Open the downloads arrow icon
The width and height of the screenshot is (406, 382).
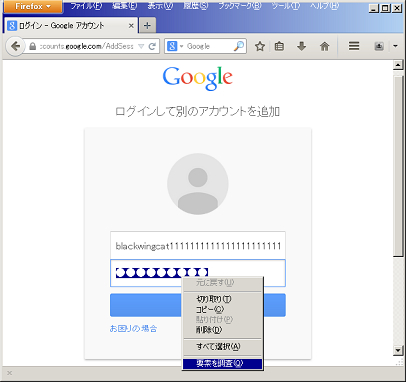301,46
